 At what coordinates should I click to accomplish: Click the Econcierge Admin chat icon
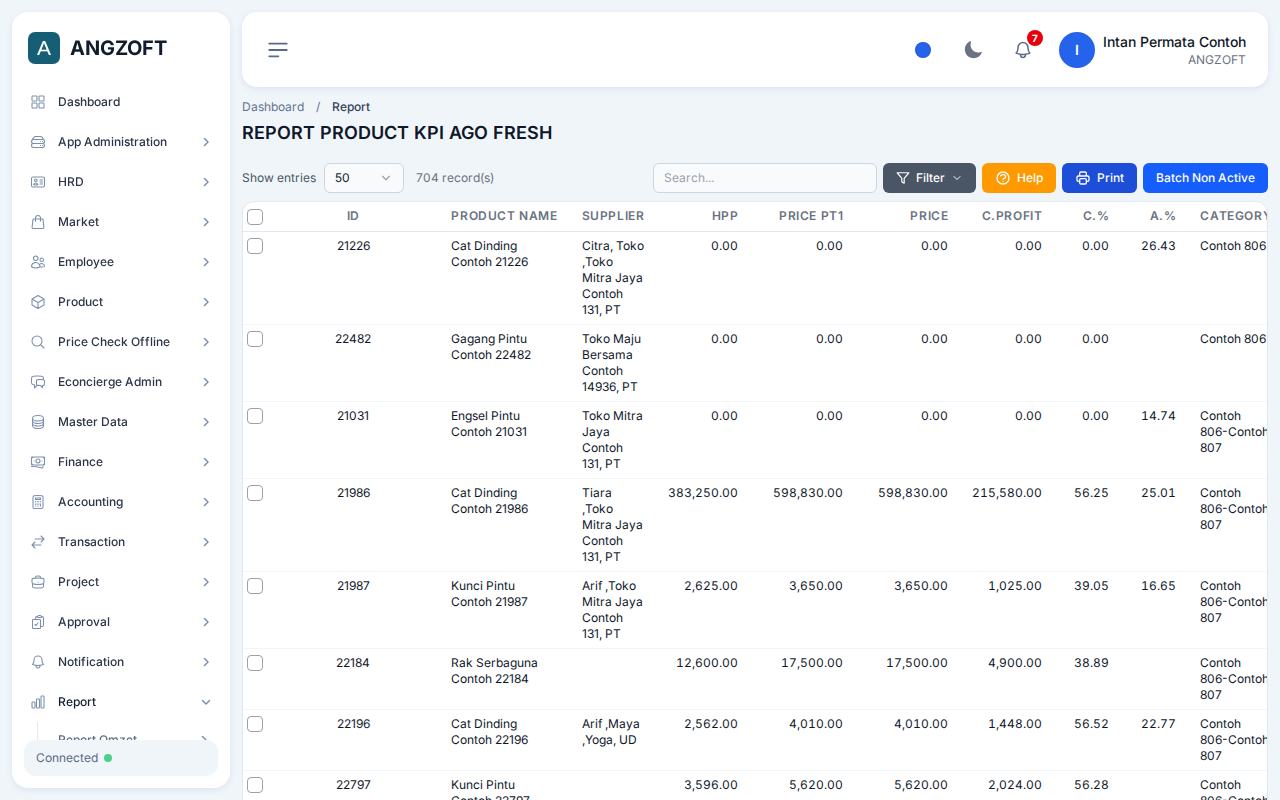38,382
